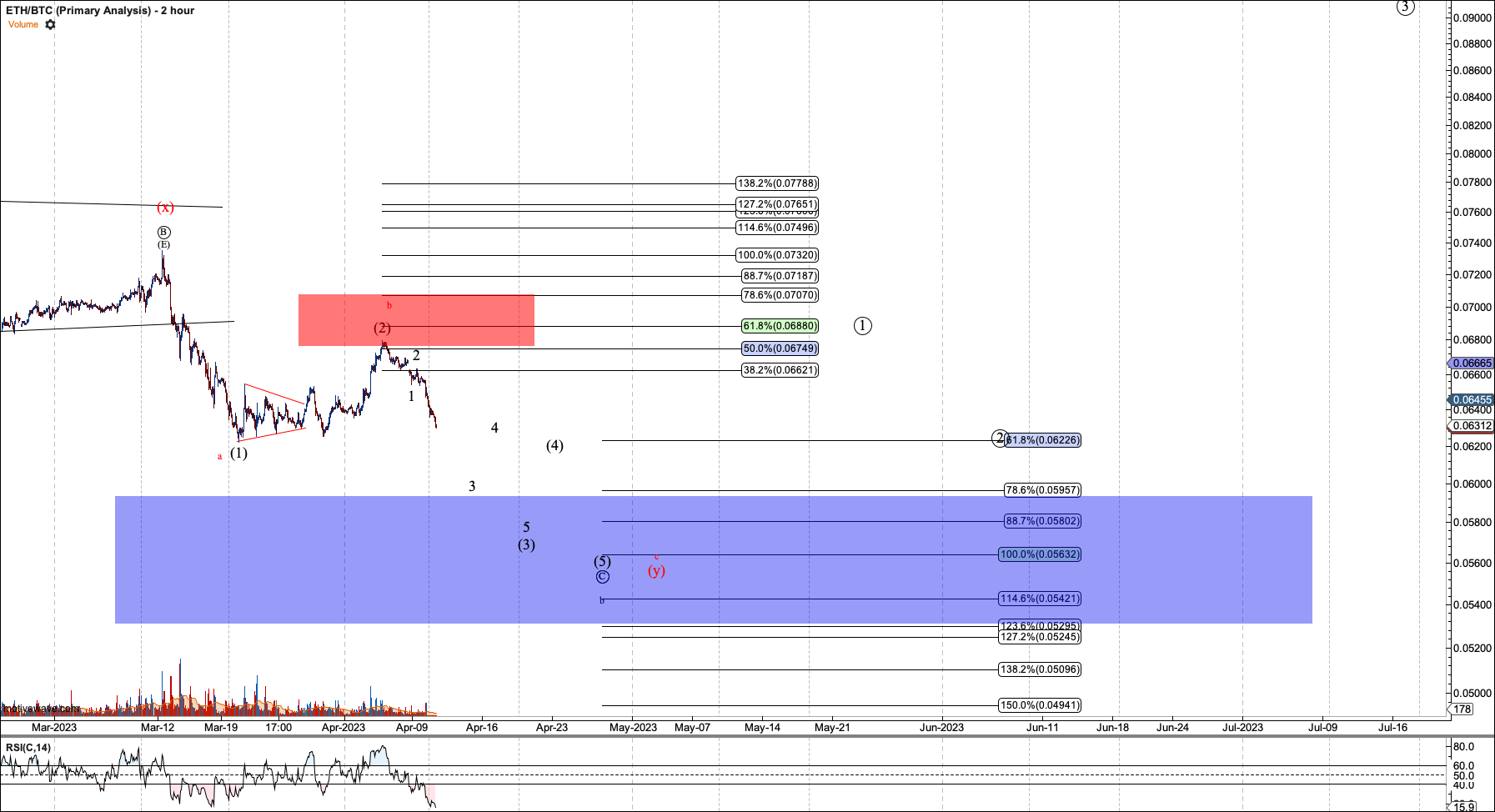Click the 80.0 RSI axis label

pos(1464,747)
